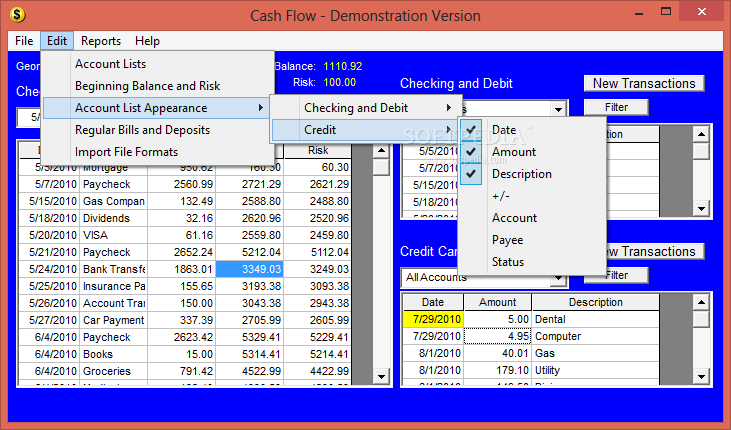Select the highlighted 3349.03 balance cell
731x430 pixels.
249,269
